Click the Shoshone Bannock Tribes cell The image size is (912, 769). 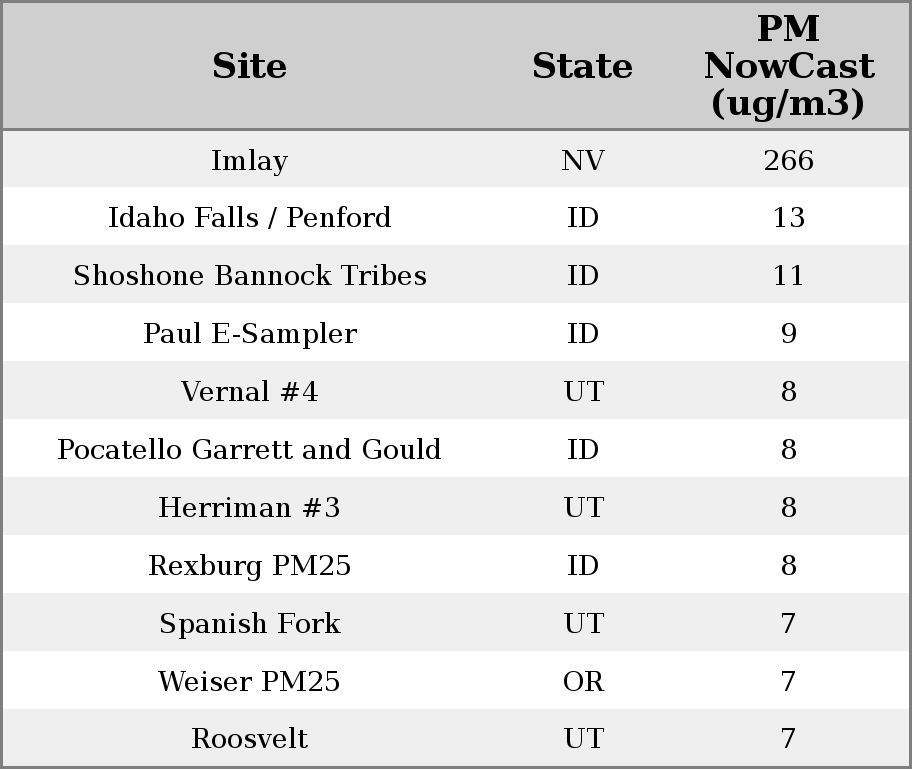[x=249, y=276]
